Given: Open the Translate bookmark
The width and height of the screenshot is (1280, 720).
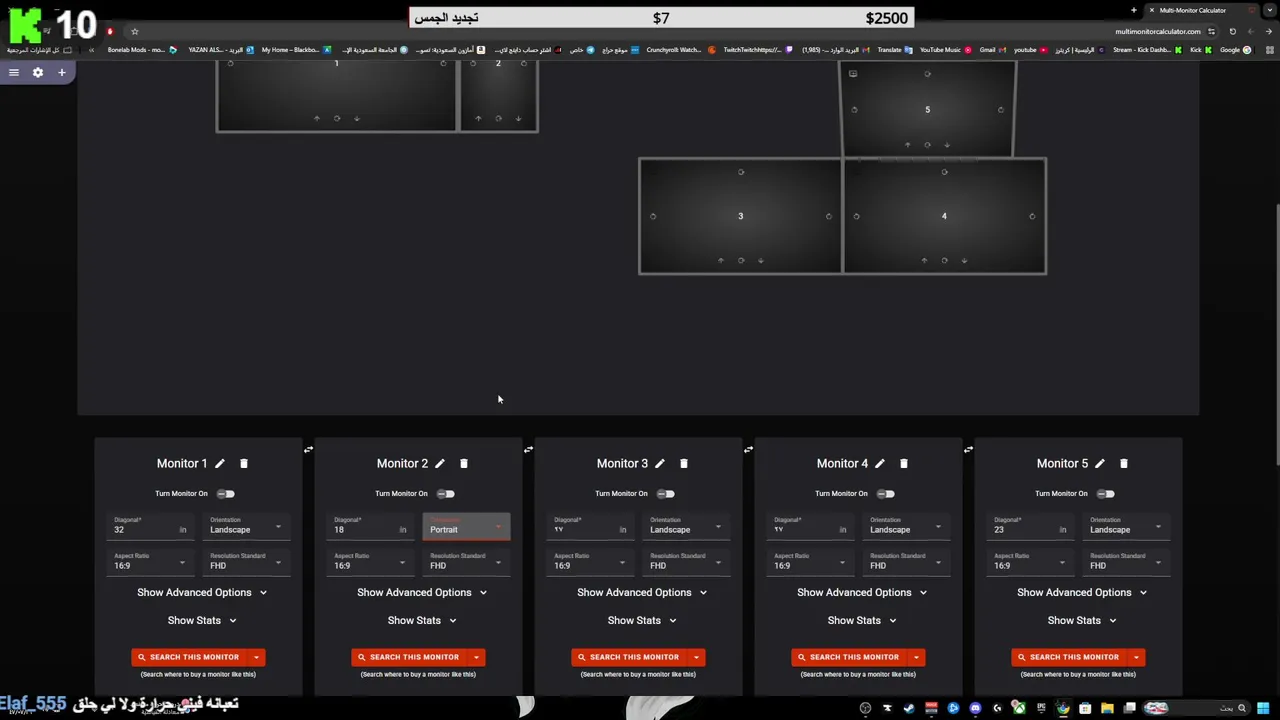Looking at the screenshot, I should [895, 50].
